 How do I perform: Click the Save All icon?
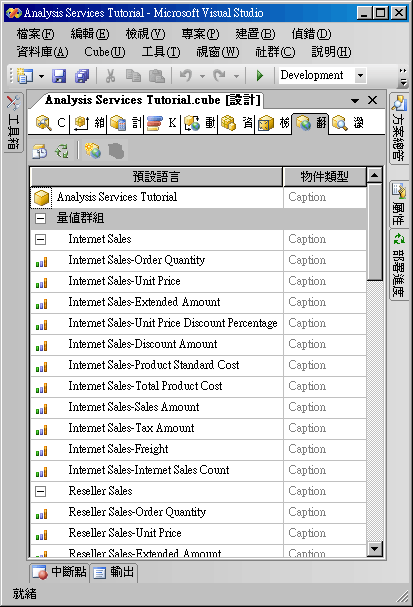[x=82, y=75]
